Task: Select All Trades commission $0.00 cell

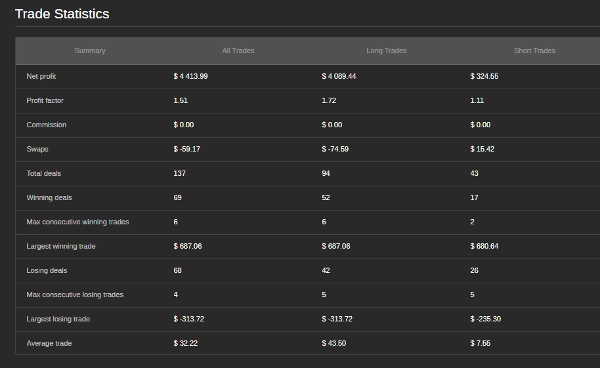Action: (x=184, y=125)
